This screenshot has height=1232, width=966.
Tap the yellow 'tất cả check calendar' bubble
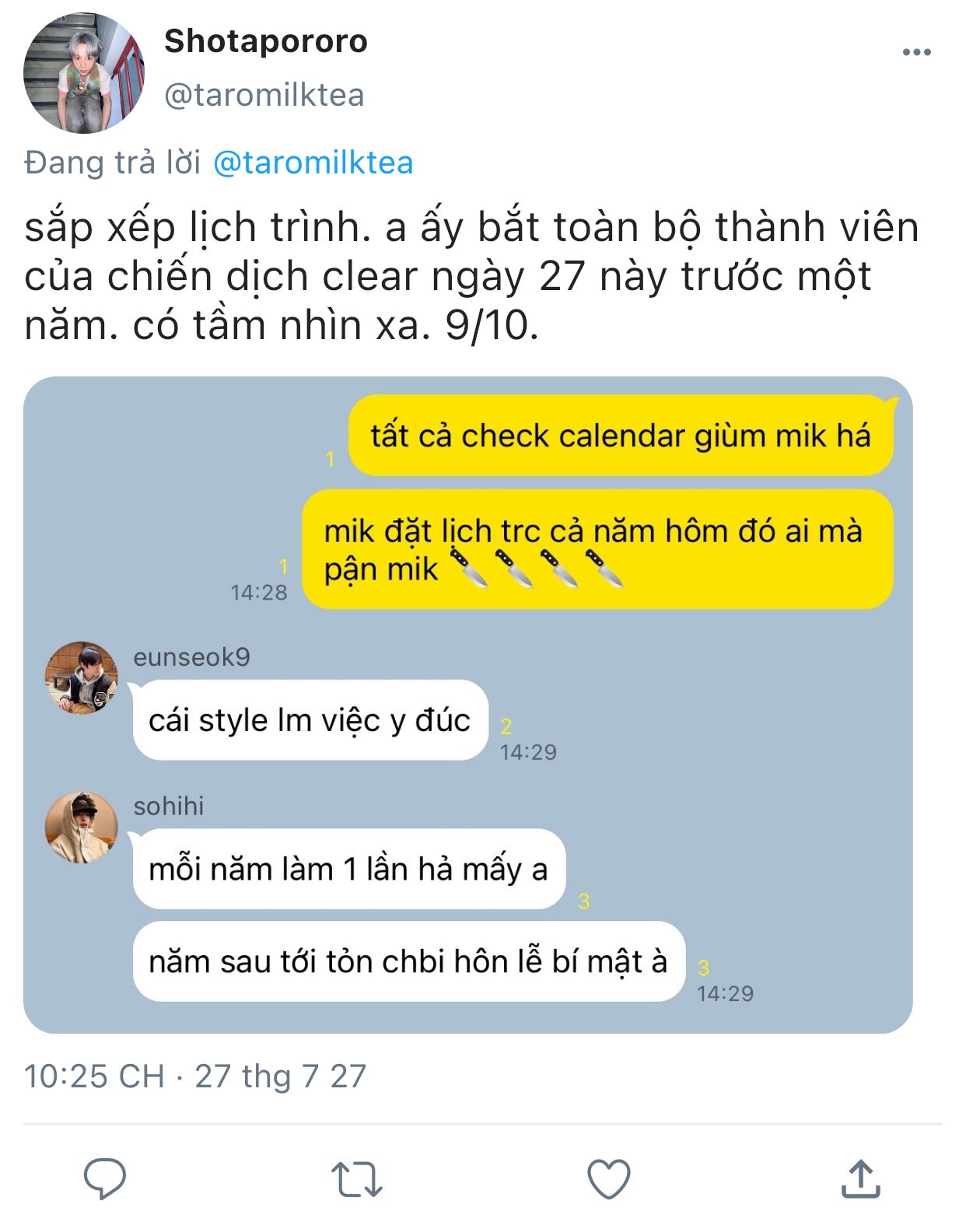621,436
